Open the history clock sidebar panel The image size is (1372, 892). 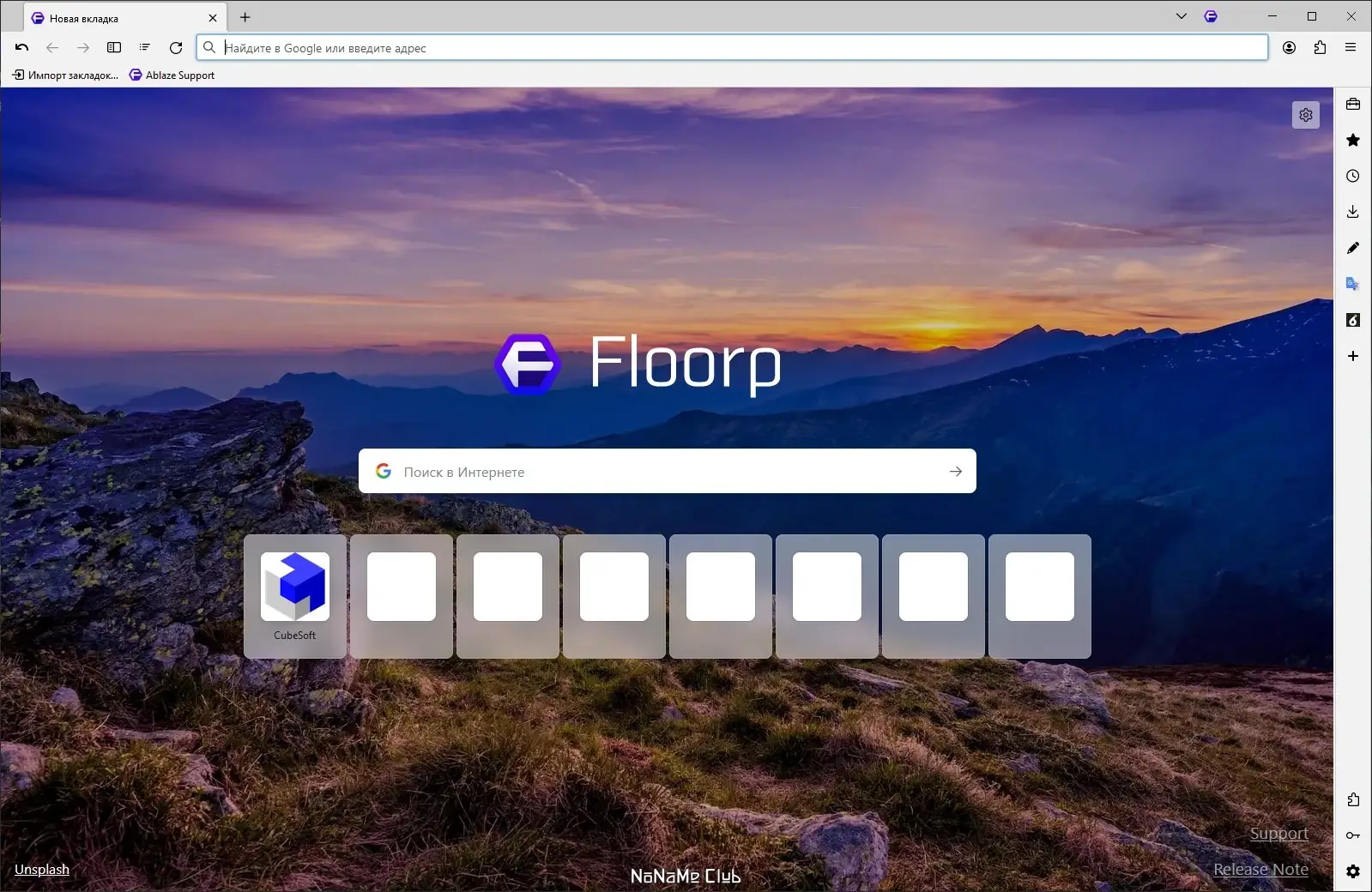click(x=1353, y=176)
